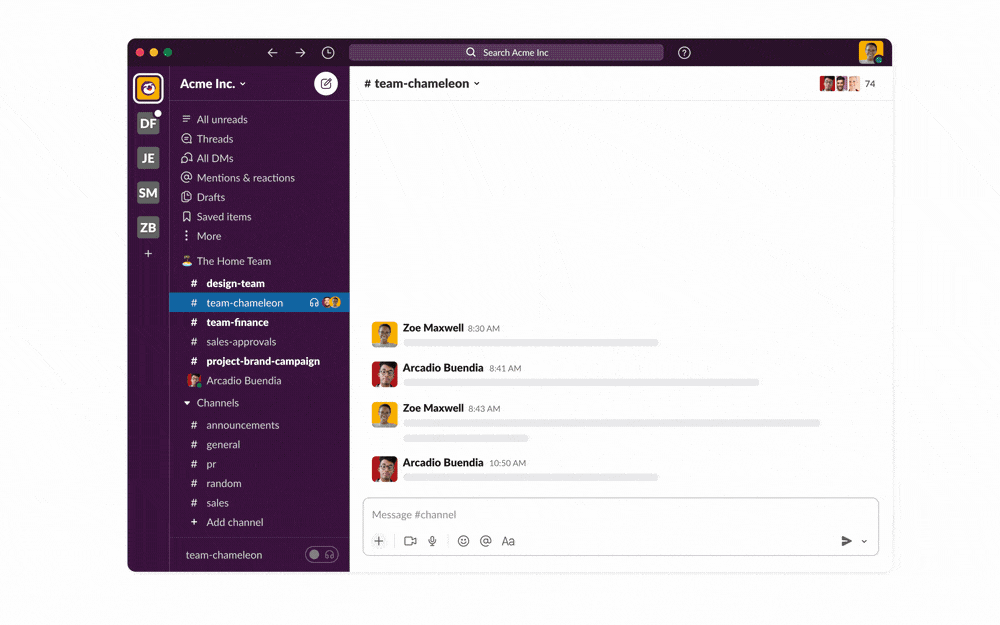Mention someone with the @ icon
The image size is (1000, 625).
click(485, 541)
